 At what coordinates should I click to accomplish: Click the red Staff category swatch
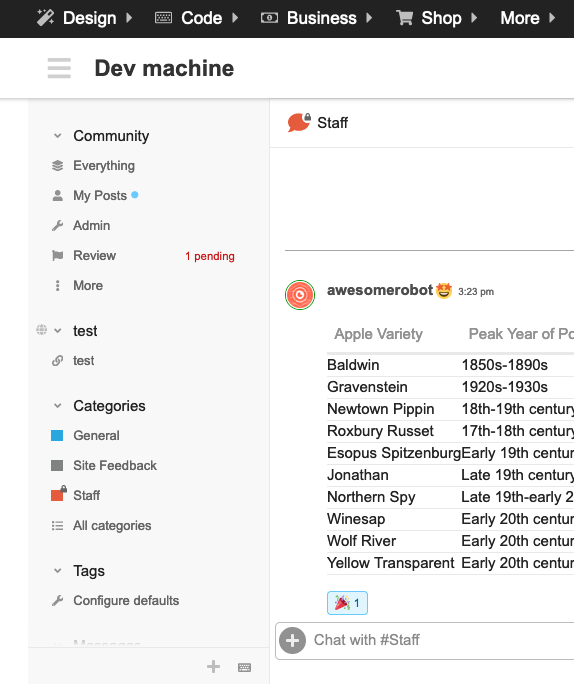tap(58, 494)
